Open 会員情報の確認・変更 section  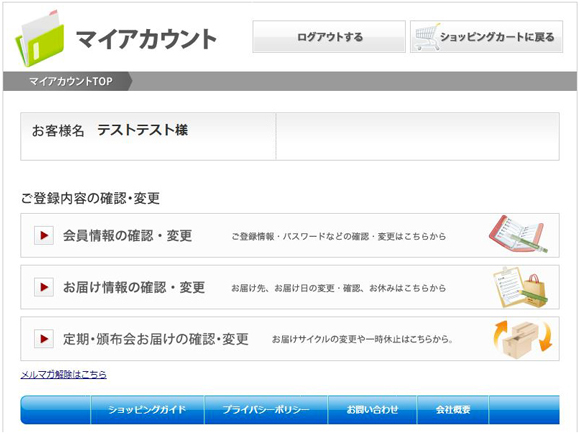(x=290, y=235)
